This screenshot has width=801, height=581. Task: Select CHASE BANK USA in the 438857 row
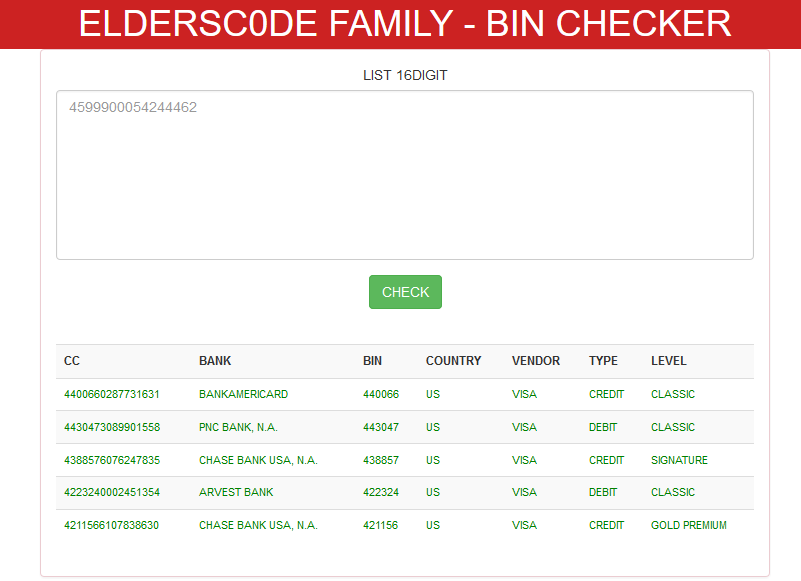[258, 460]
